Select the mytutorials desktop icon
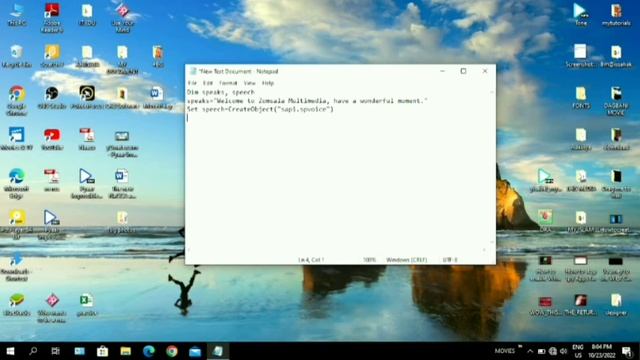The height and width of the screenshot is (360, 640). click(616, 15)
